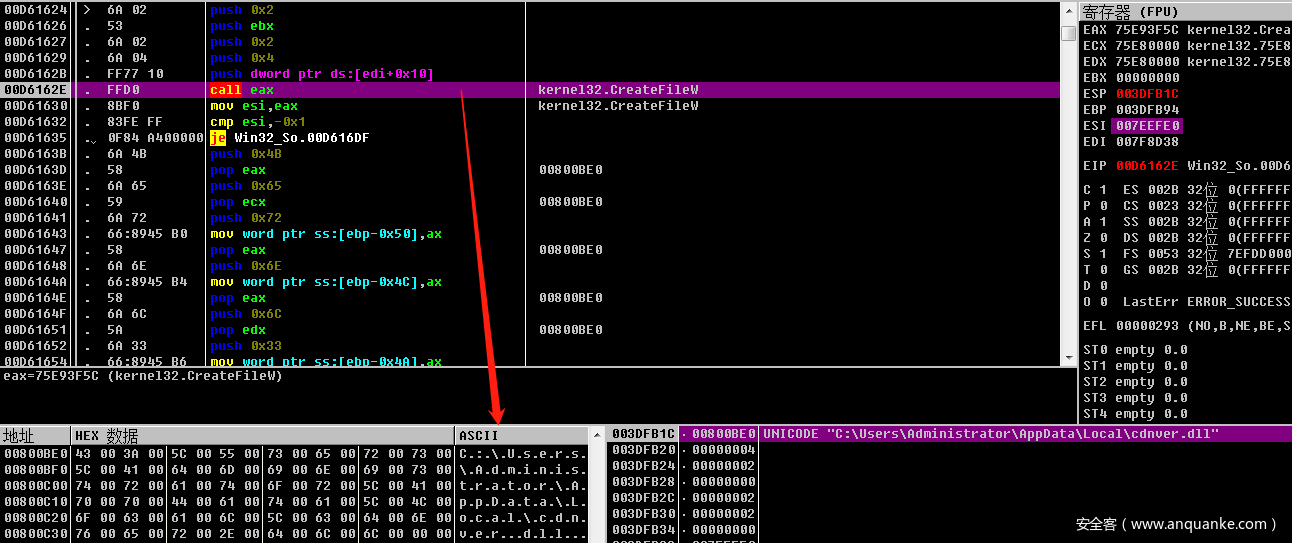This screenshot has width=1292, height=543.
Task: Click the HEX 数据 column header
Action: point(107,436)
